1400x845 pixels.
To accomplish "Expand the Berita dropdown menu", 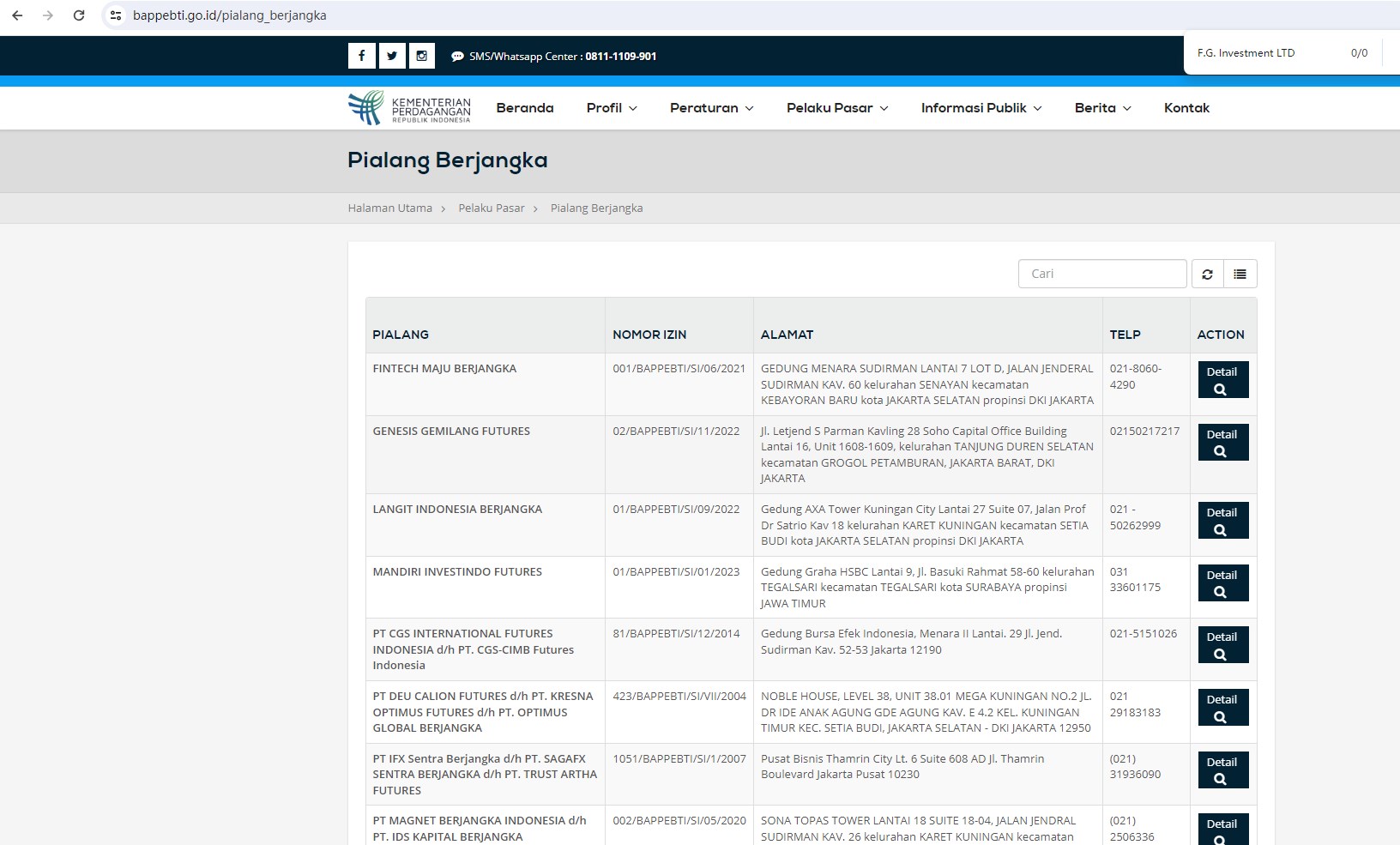I will (x=1103, y=108).
